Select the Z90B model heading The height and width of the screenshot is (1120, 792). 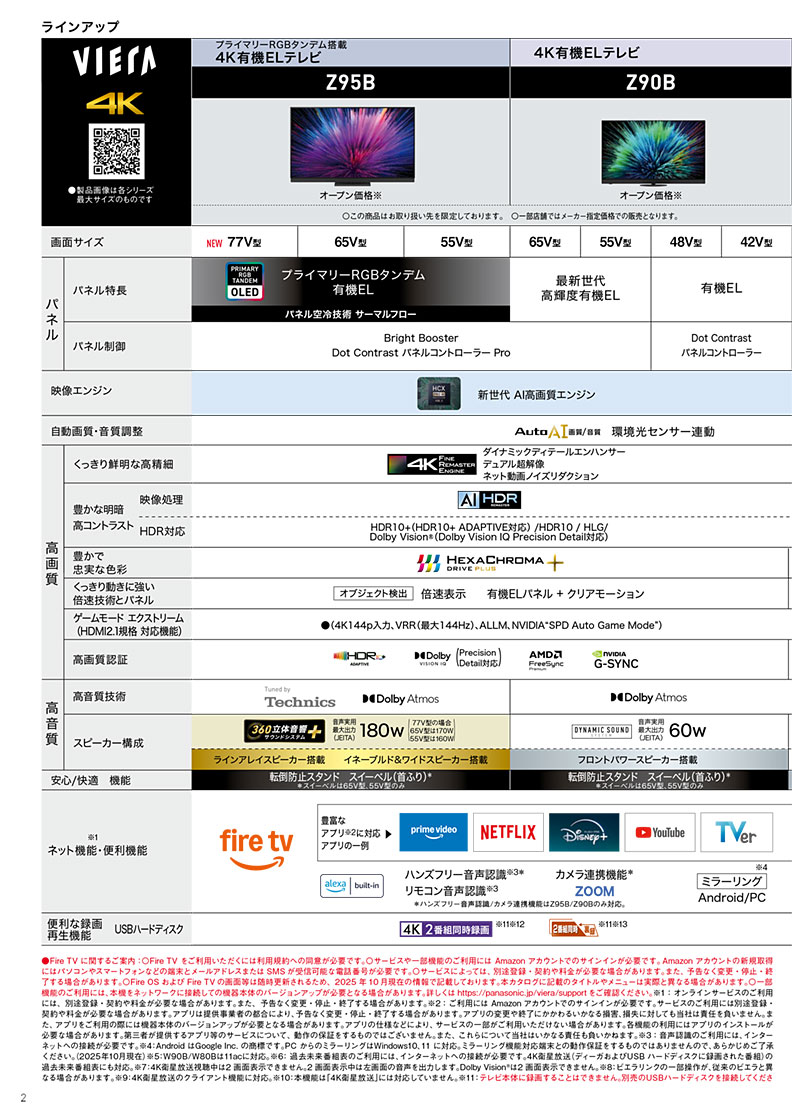pos(650,83)
